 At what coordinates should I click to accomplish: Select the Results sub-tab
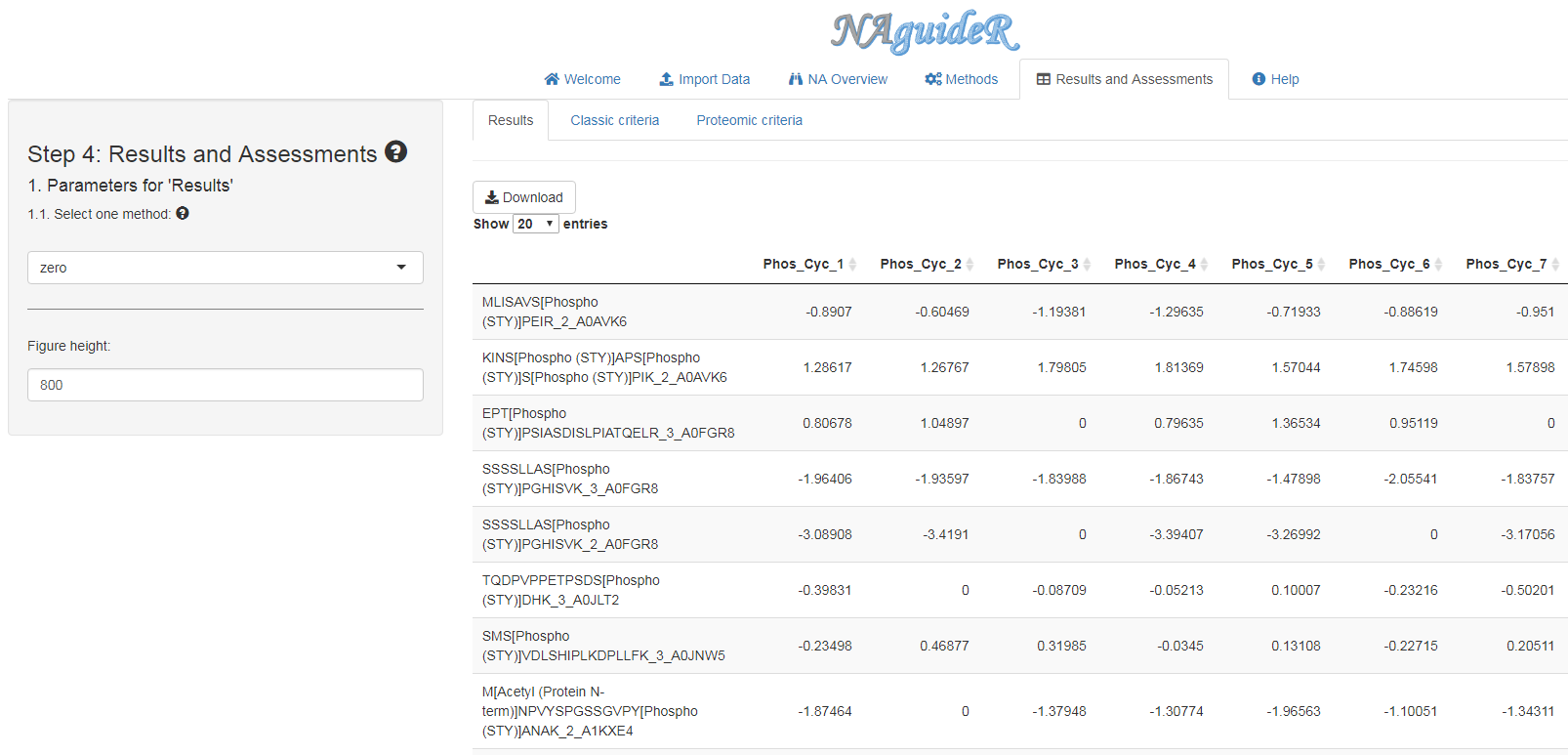coord(511,120)
